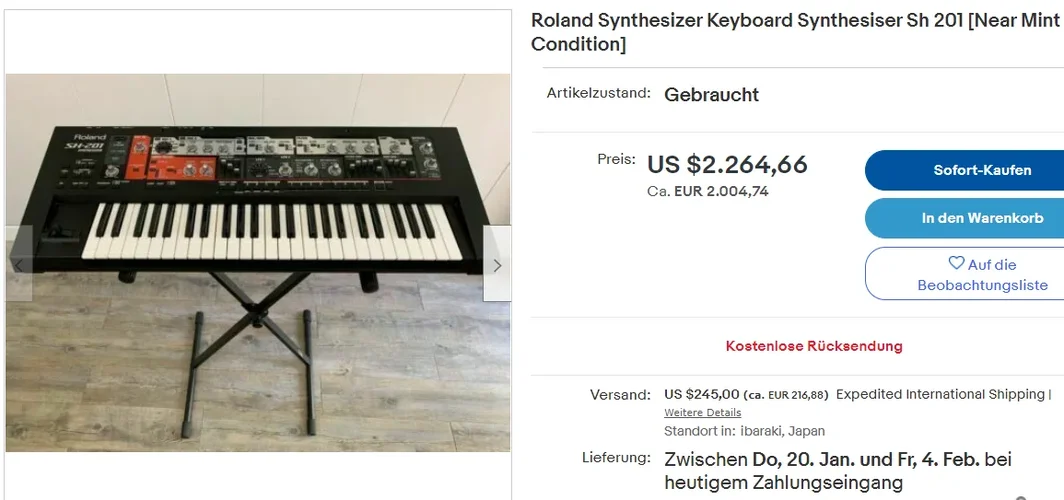This screenshot has height=500, width=1064.
Task: Click the Expedited International Shipping text
Action: (941, 394)
